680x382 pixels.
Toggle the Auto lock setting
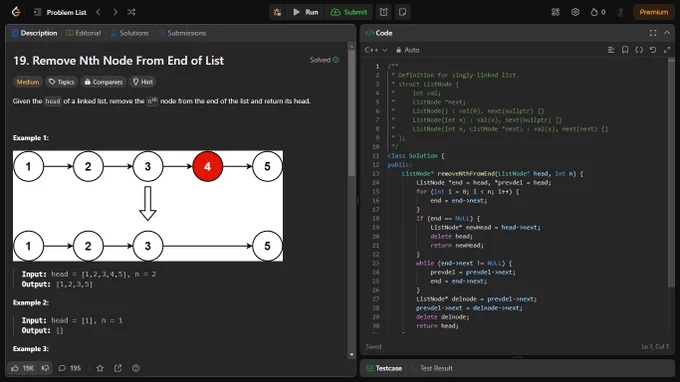tap(407, 50)
